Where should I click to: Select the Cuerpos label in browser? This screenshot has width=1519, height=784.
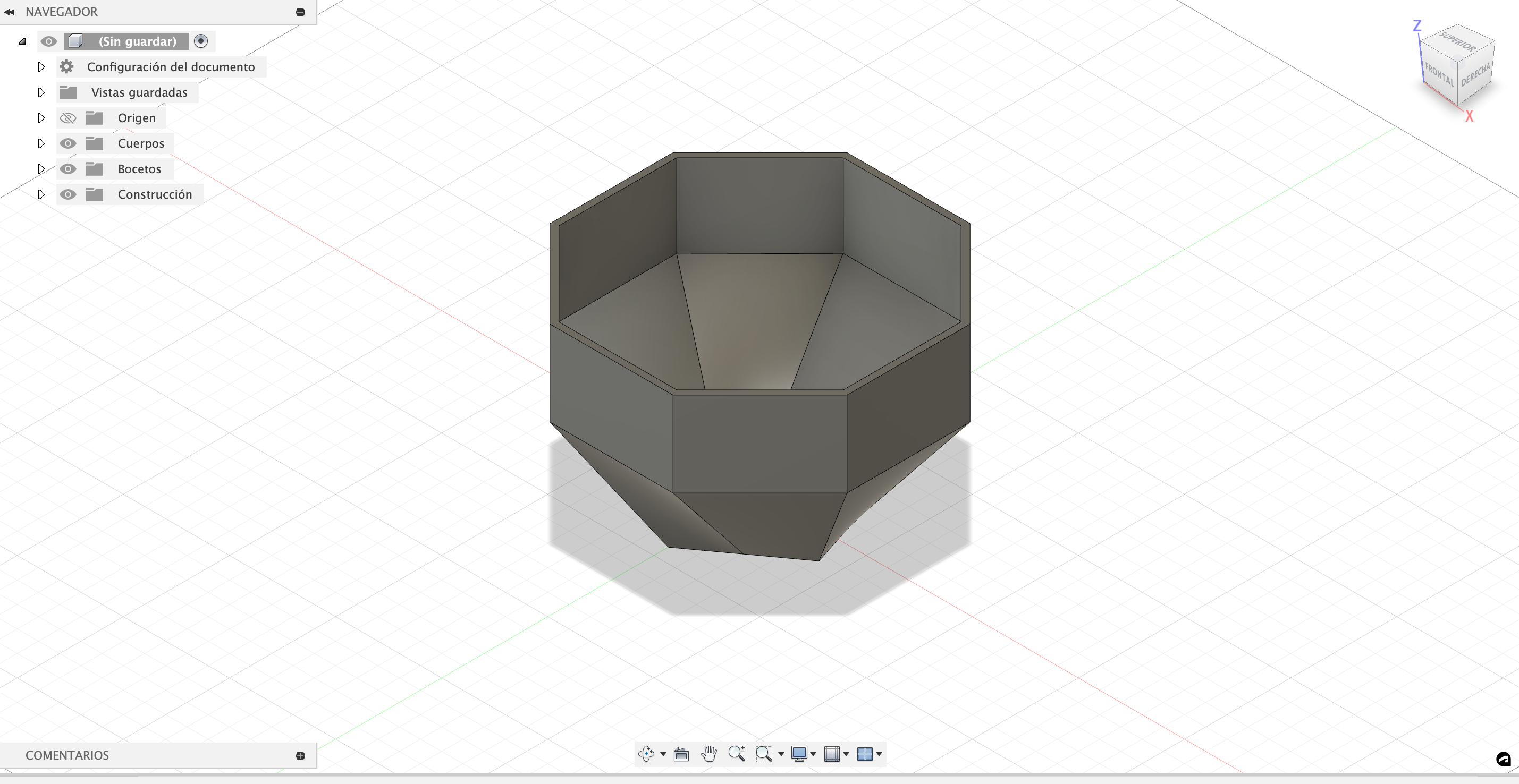point(141,143)
